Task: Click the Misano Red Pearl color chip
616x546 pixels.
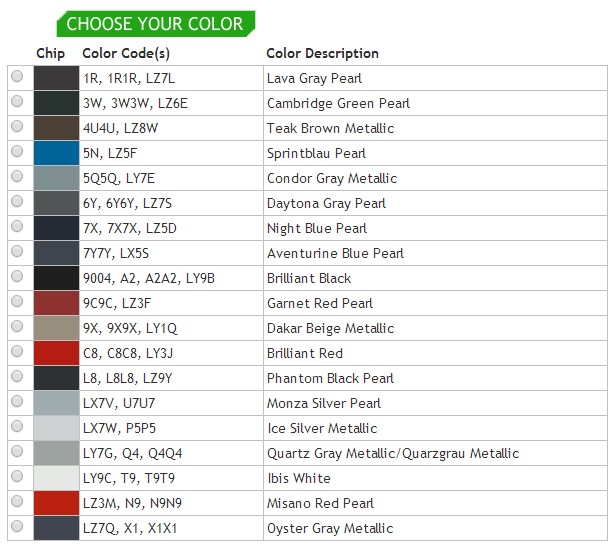Action: coord(55,503)
